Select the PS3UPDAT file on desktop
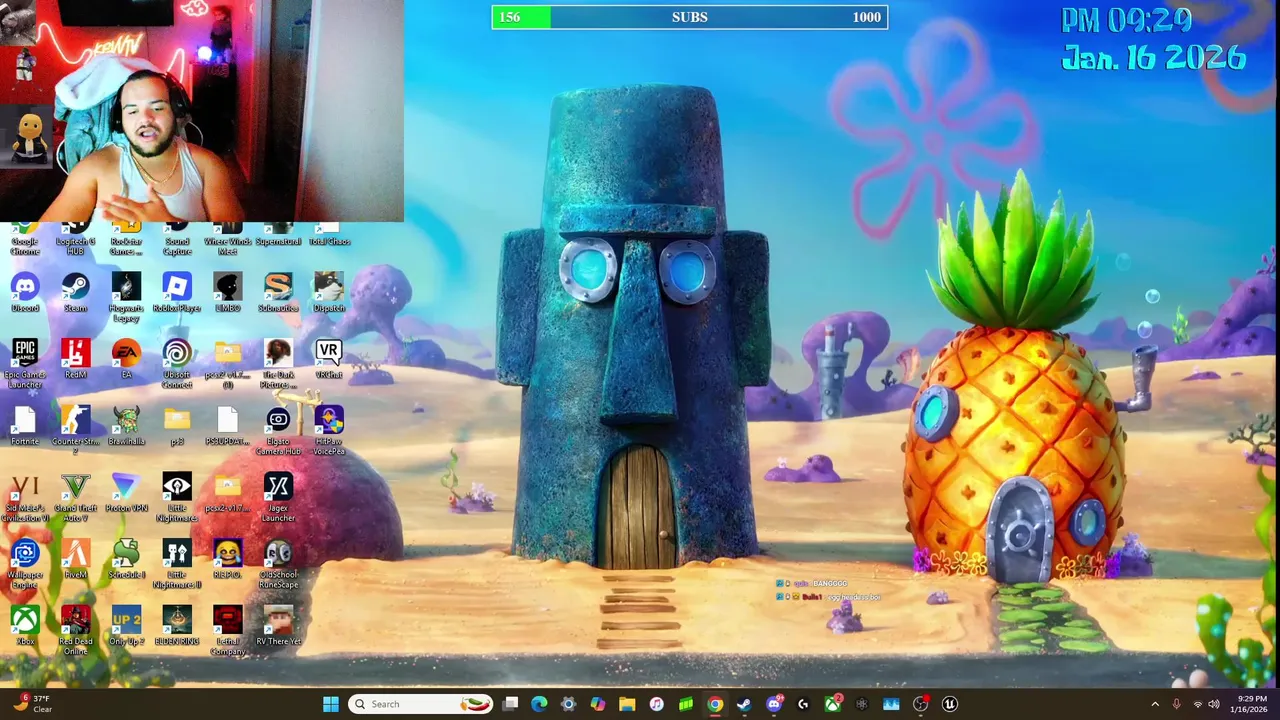 227,425
